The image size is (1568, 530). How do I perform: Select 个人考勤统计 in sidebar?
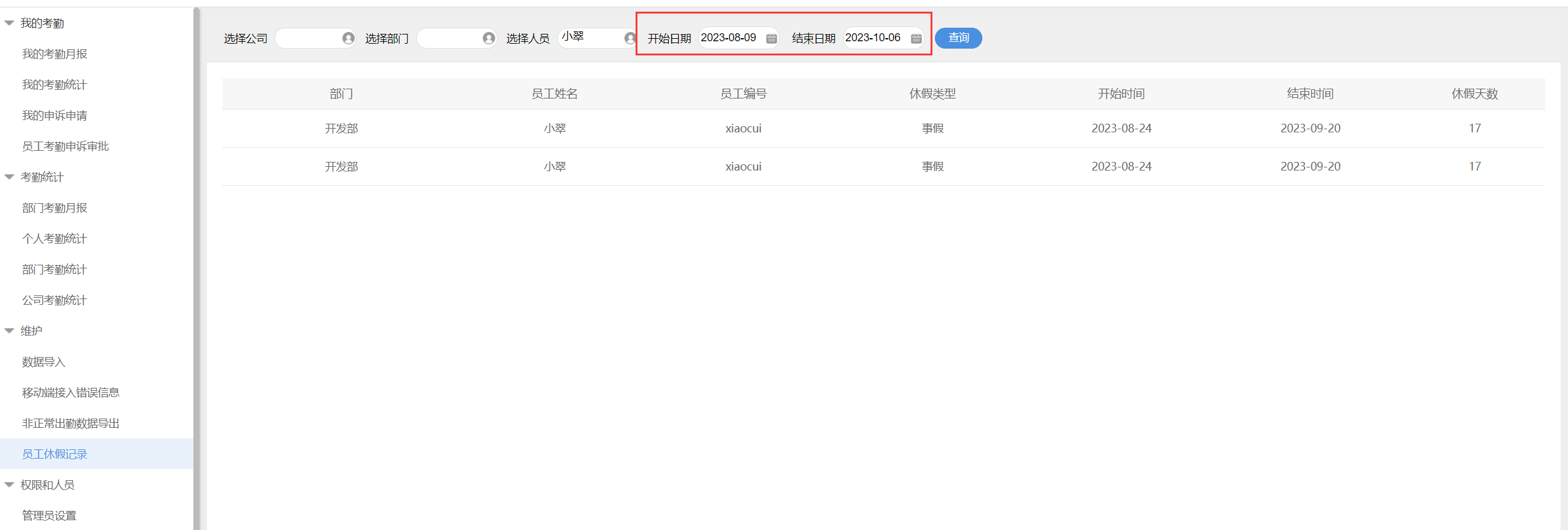click(55, 239)
